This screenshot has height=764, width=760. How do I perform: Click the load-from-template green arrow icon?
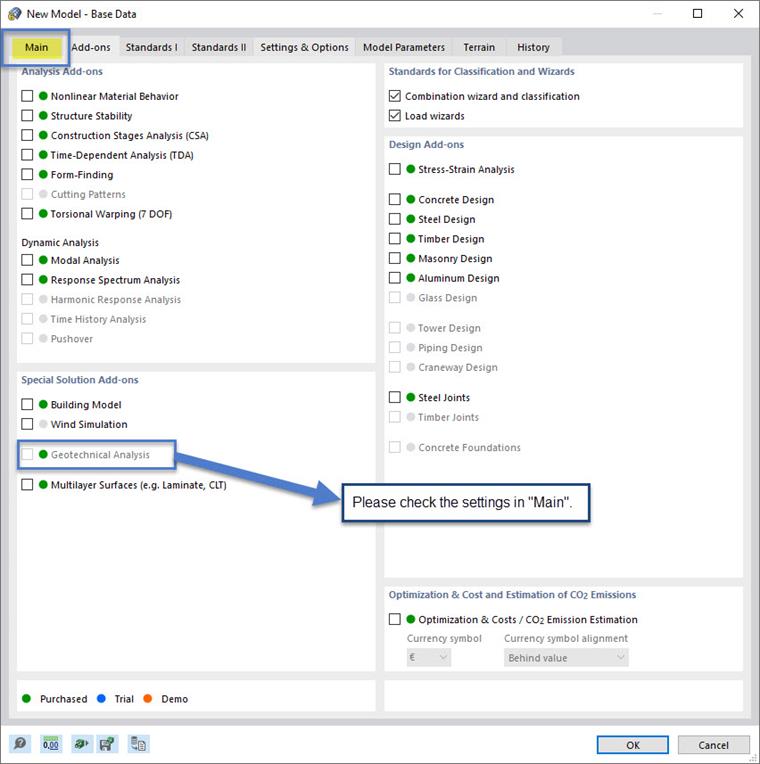click(81, 744)
